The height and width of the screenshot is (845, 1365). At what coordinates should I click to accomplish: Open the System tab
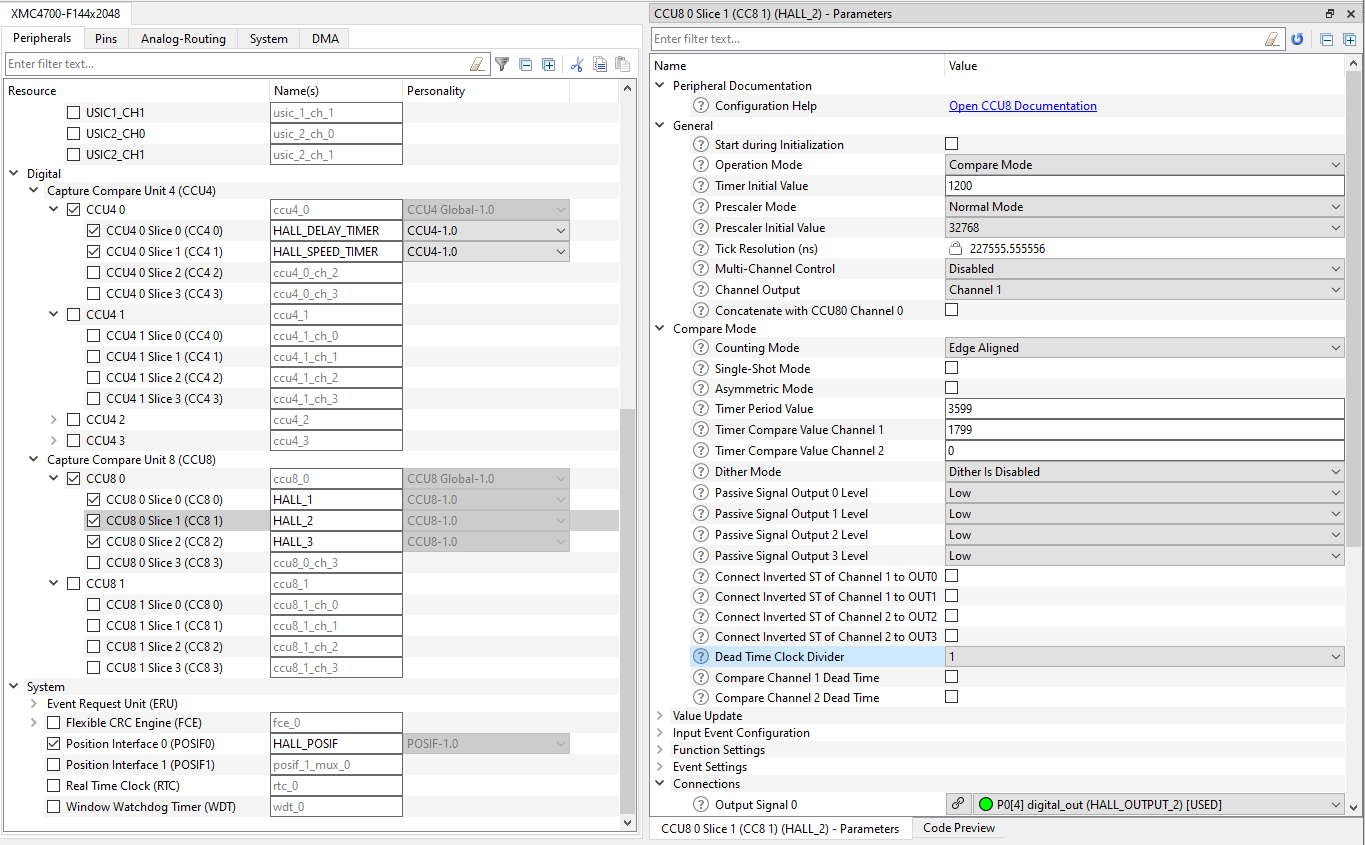[269, 39]
